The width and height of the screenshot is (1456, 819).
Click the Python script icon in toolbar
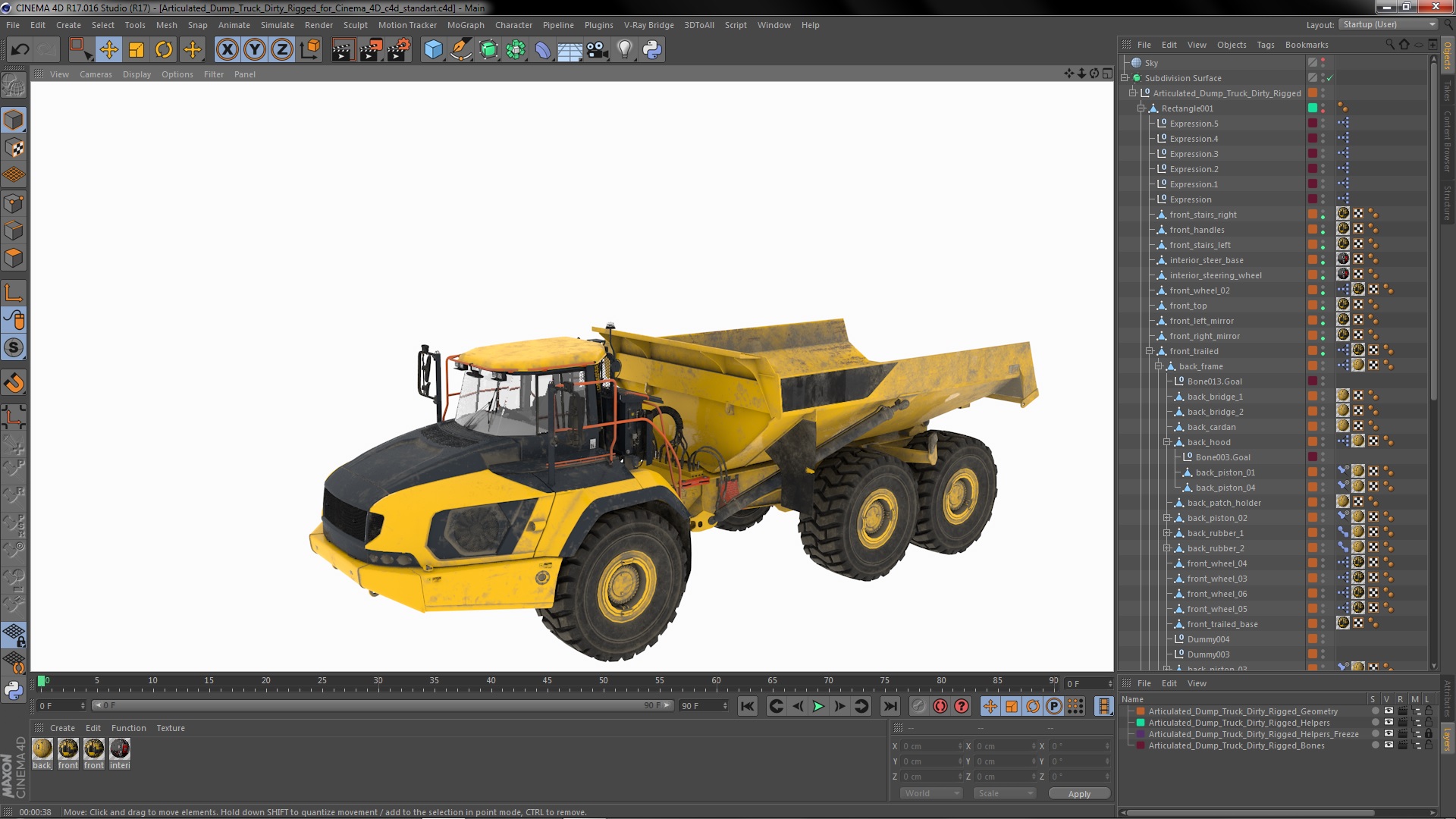click(x=651, y=50)
